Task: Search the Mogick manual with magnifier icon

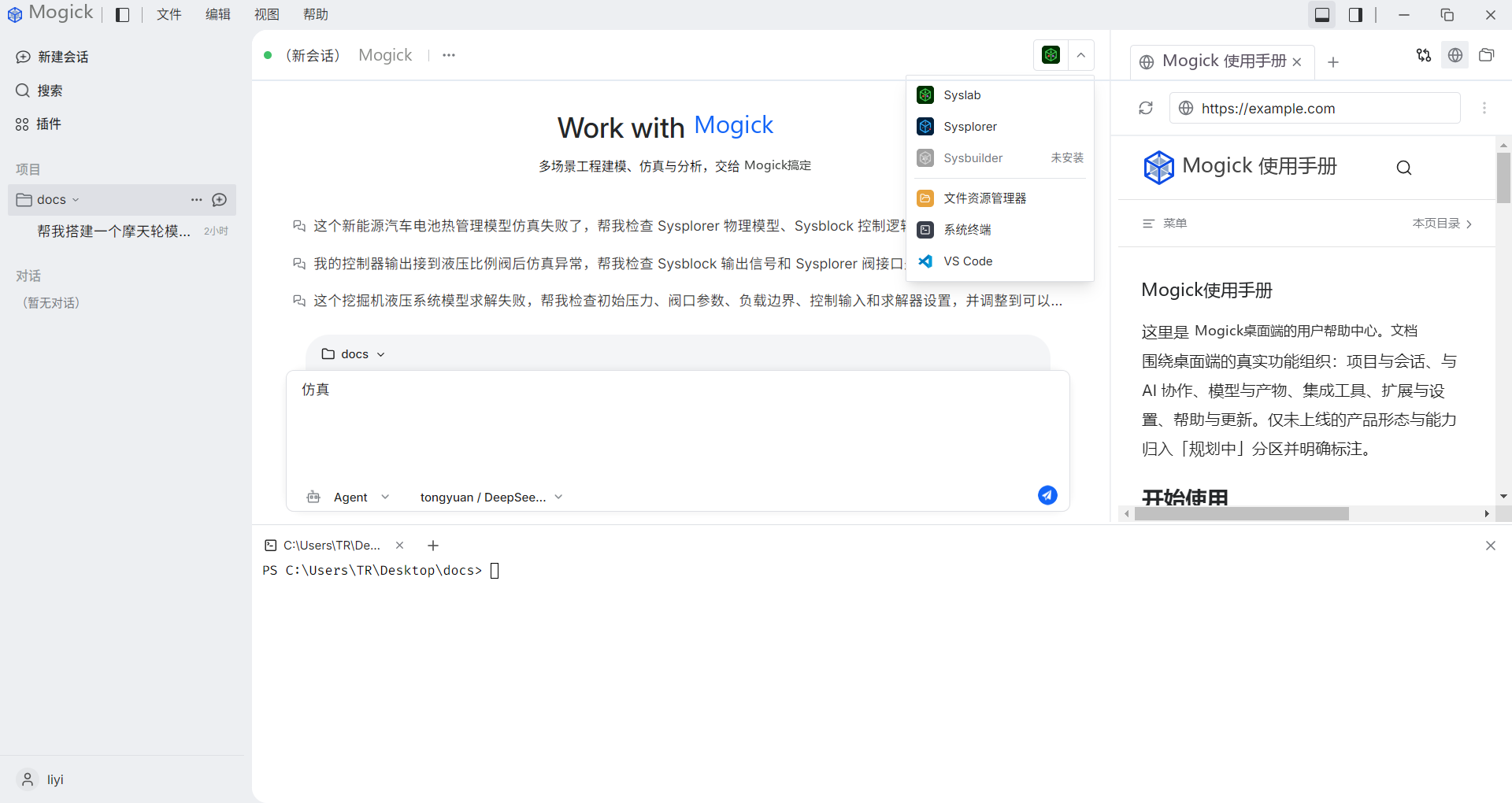Action: tap(1404, 168)
